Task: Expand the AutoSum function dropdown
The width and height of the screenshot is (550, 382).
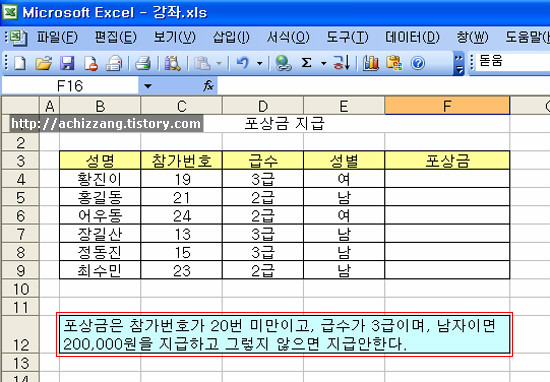Action: pyautogui.click(x=323, y=63)
